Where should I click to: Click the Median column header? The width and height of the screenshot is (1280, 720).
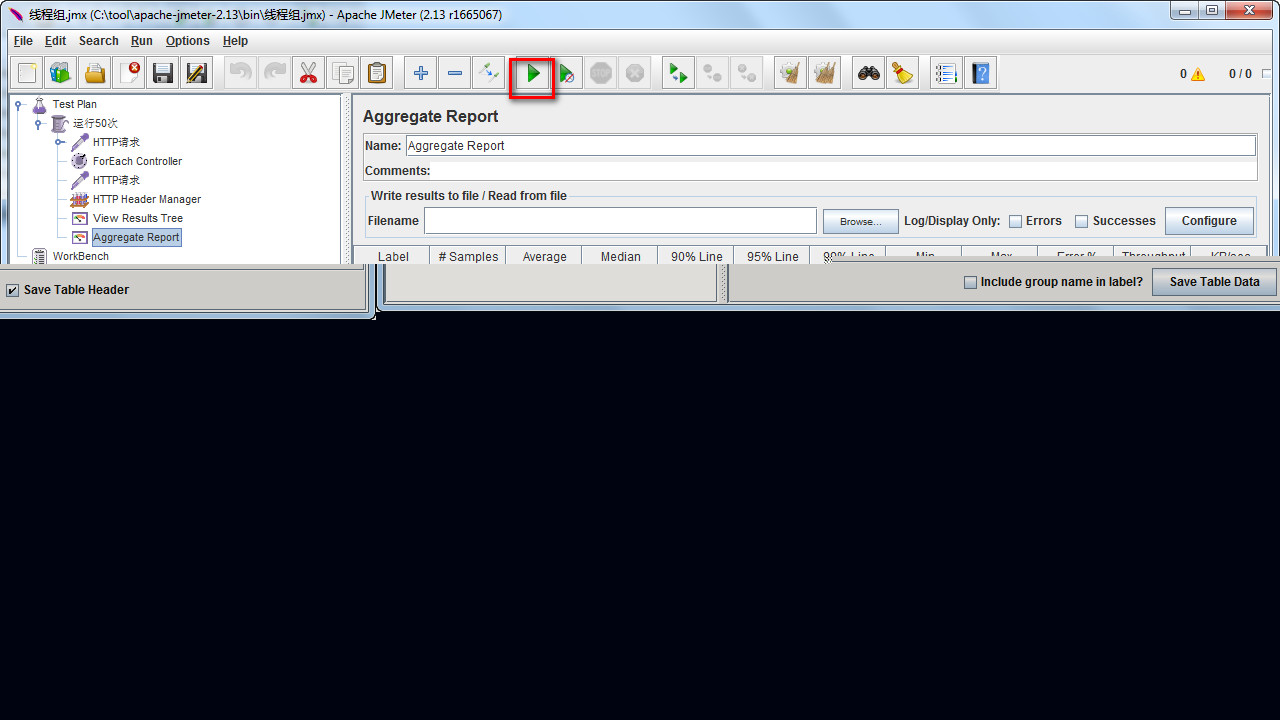point(620,256)
